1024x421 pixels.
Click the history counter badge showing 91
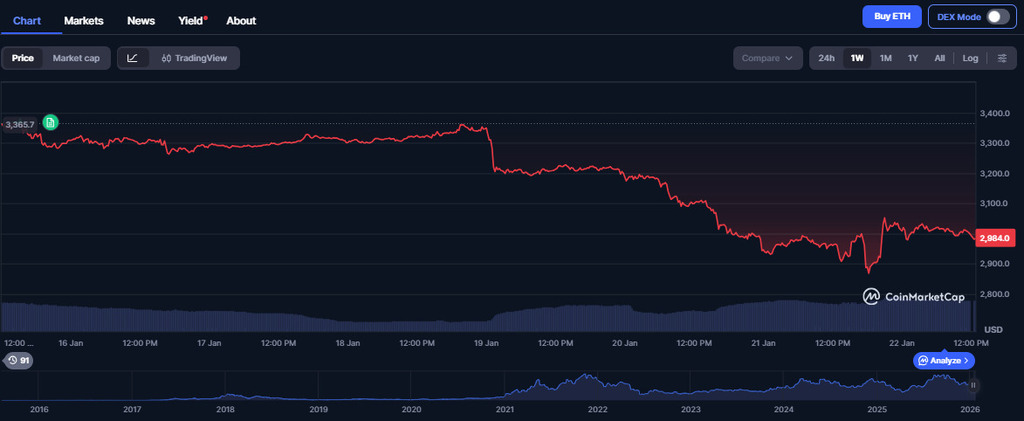tap(19, 360)
